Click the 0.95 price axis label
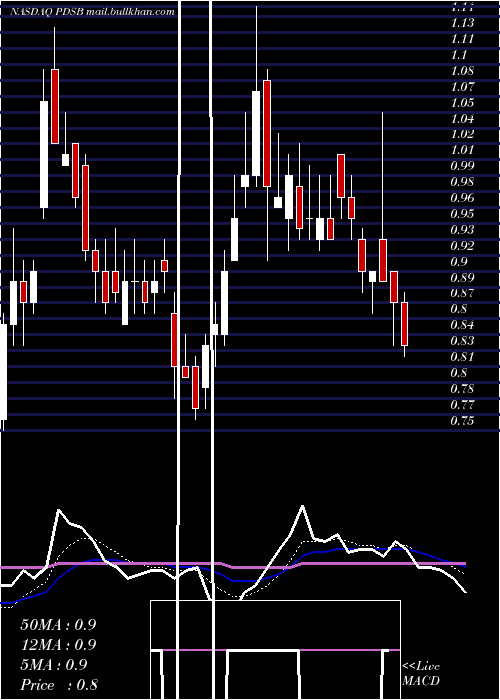This screenshot has height=700, width=500. [462, 213]
